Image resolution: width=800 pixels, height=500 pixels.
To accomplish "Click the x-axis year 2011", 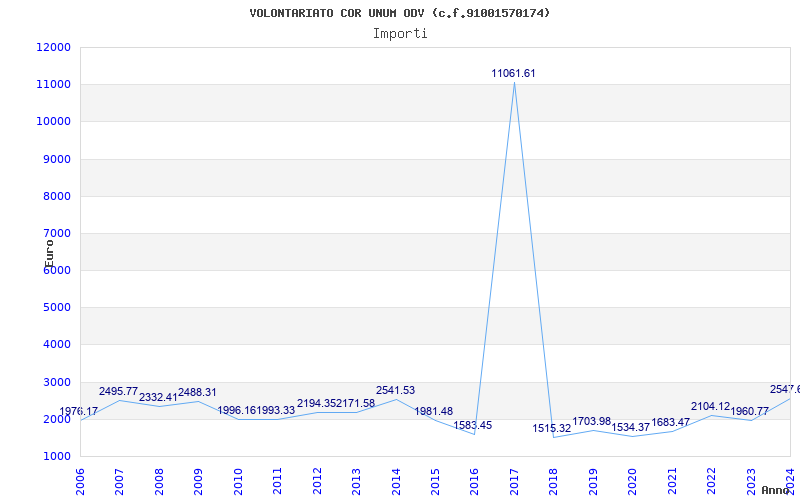I will pyautogui.click(x=277, y=482).
